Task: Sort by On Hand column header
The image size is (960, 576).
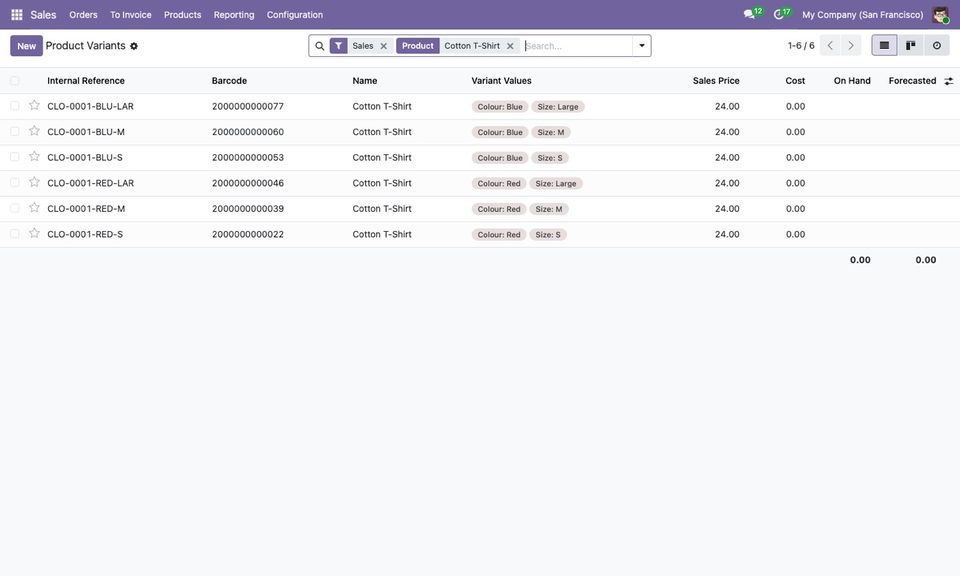Action: pos(852,81)
